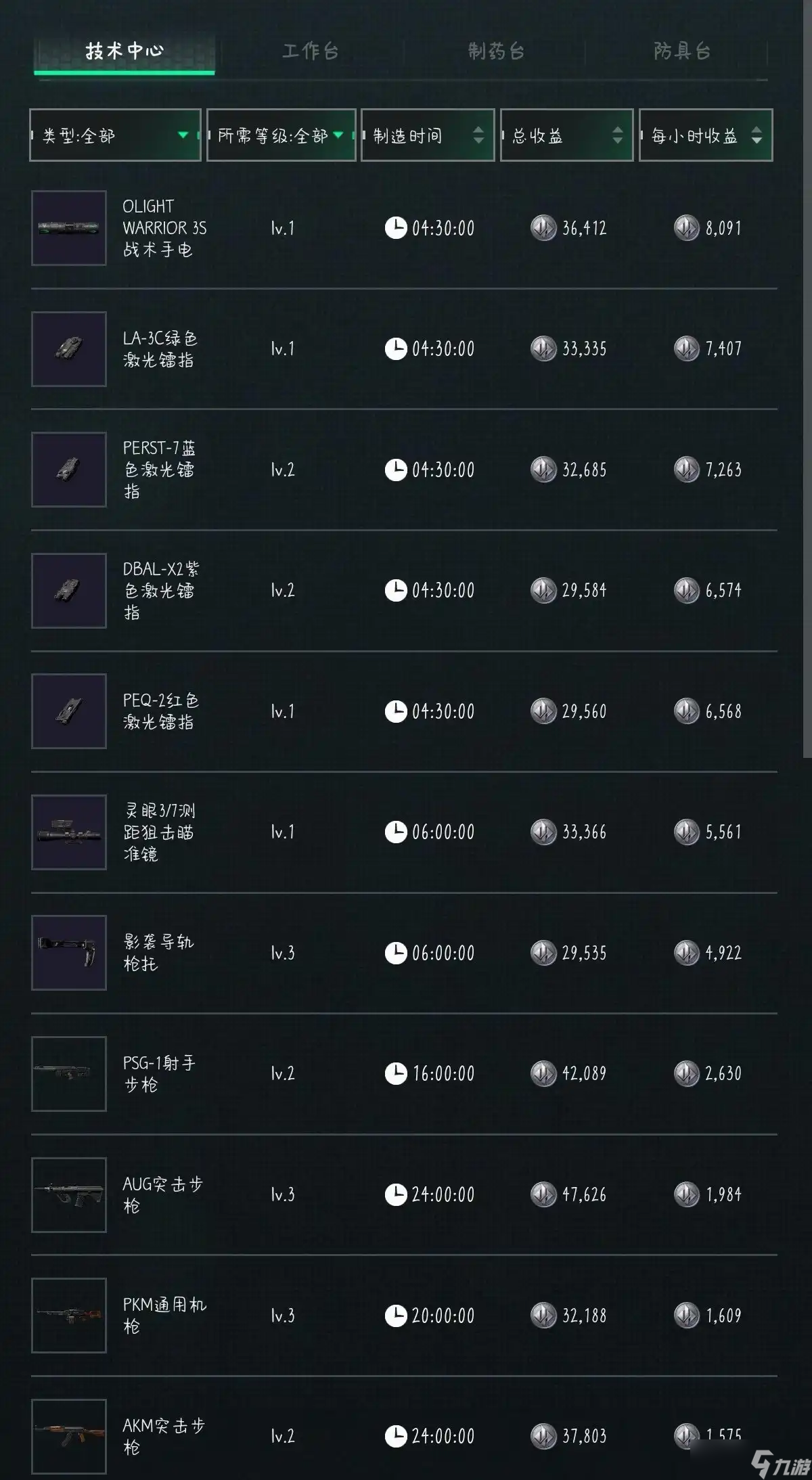
Task: Open the 防具台 tab
Action: pyautogui.click(x=681, y=51)
